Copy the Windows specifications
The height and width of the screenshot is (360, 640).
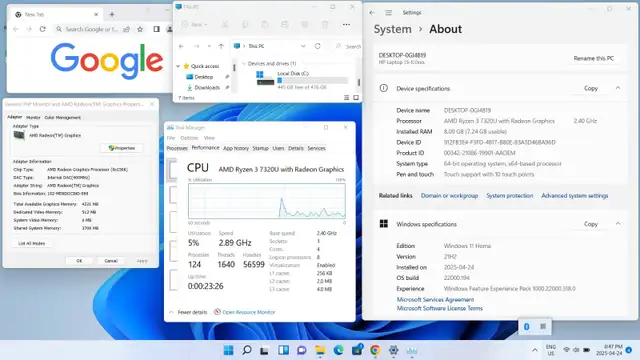click(591, 224)
